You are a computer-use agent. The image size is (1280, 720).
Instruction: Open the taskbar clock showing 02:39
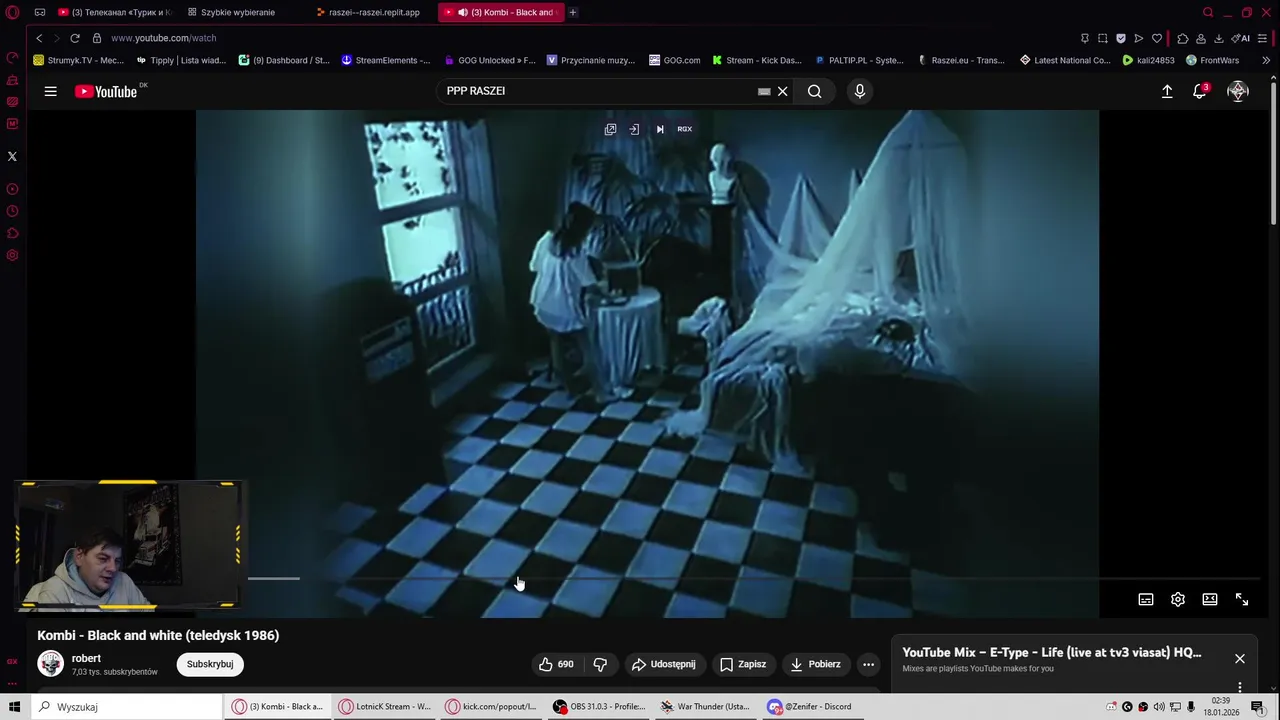point(1222,707)
